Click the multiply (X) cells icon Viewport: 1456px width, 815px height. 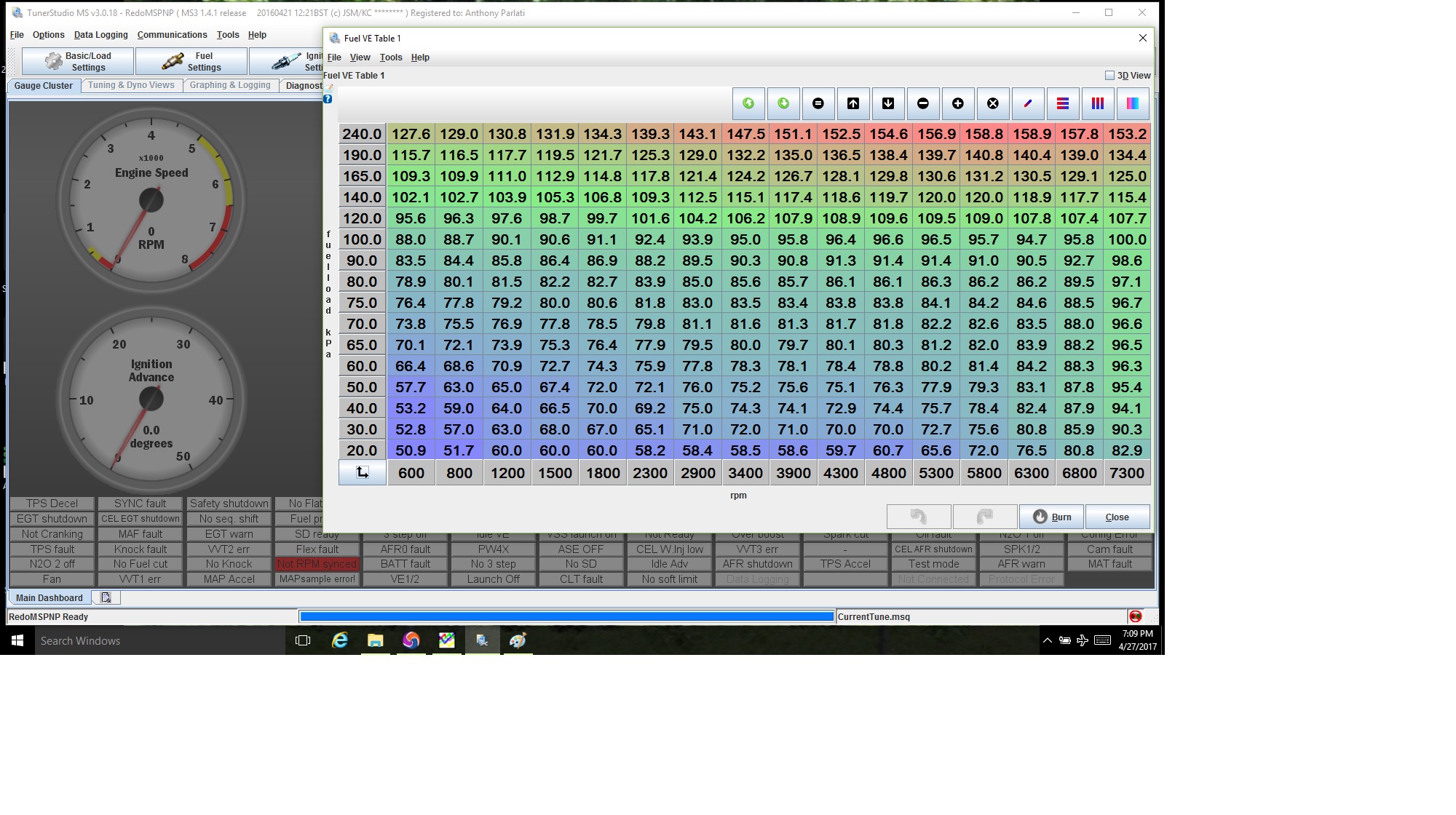992,104
